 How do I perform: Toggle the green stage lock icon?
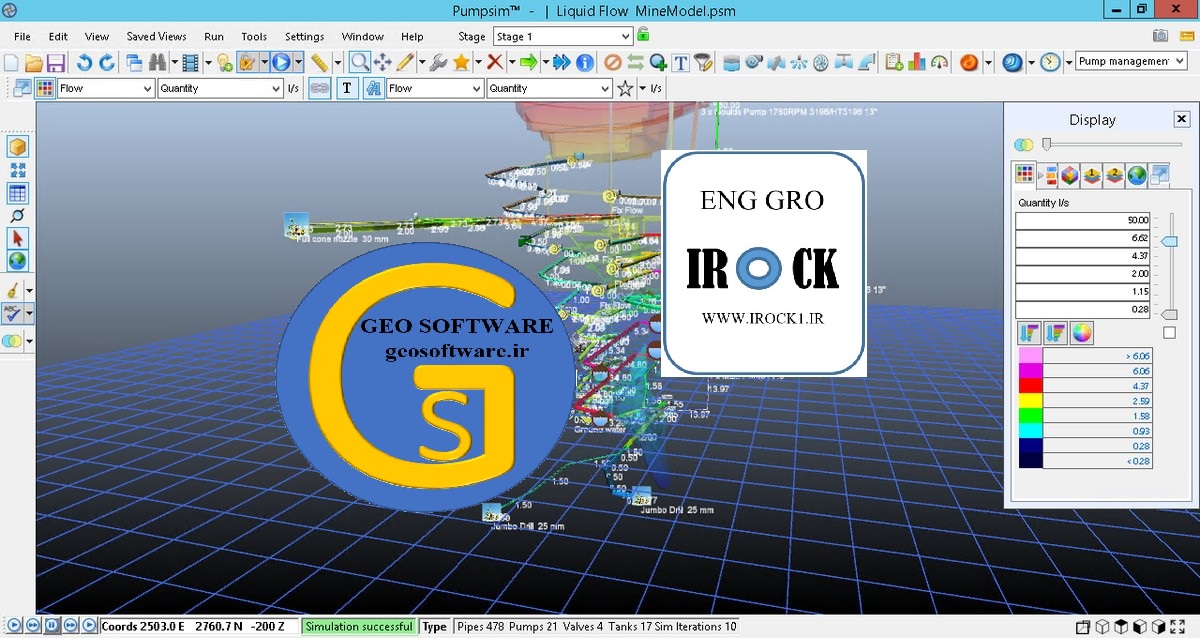coord(643,36)
